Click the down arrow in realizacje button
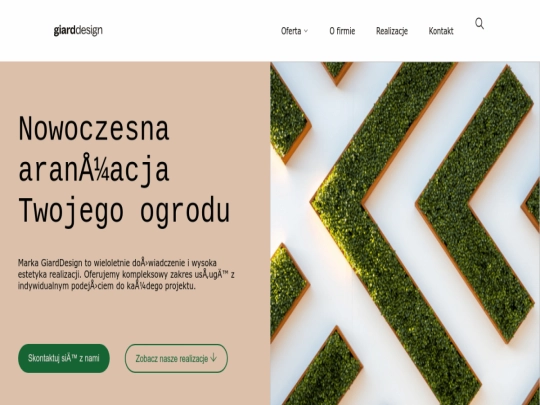 (214, 358)
